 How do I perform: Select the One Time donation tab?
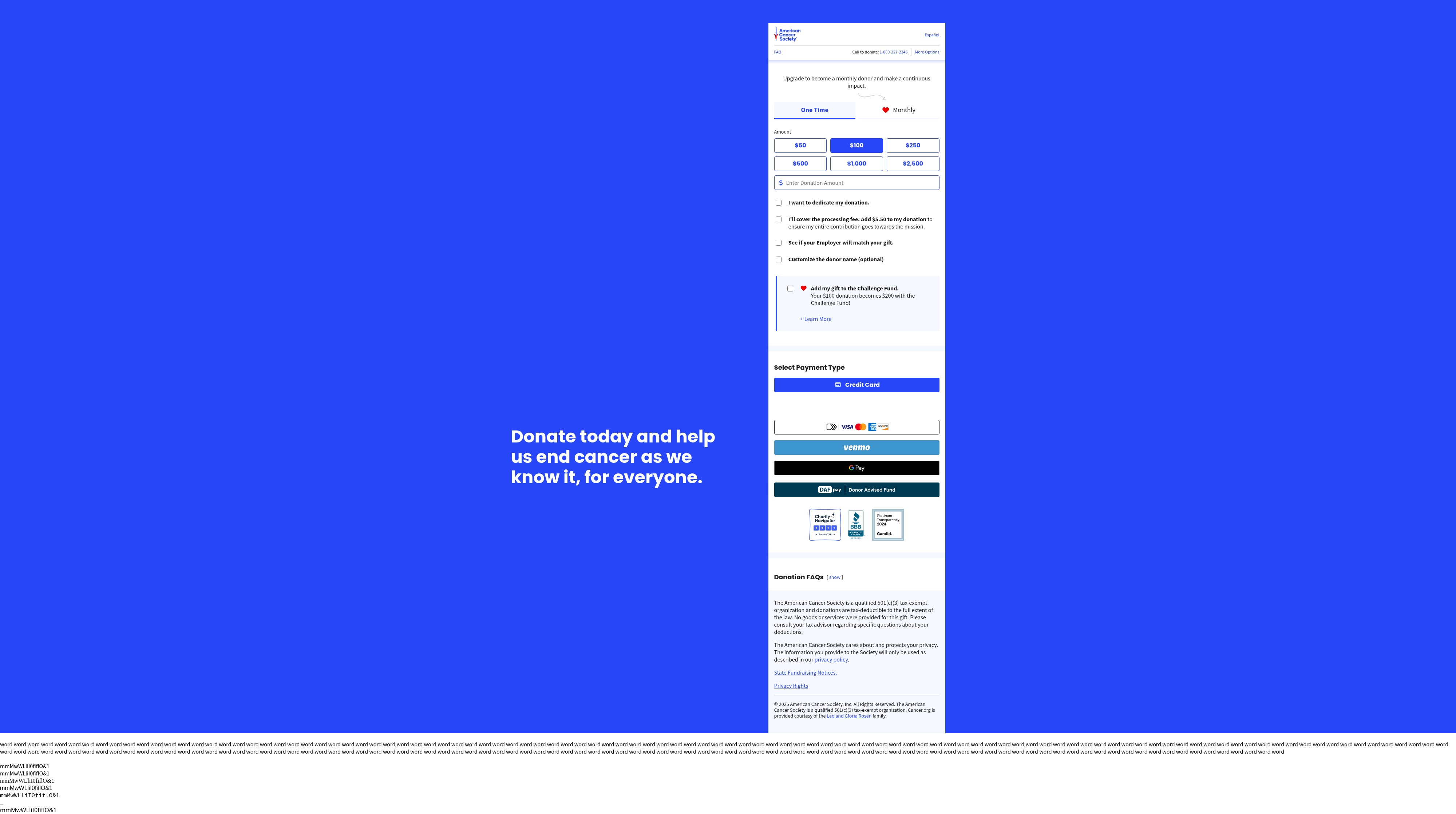(814, 110)
